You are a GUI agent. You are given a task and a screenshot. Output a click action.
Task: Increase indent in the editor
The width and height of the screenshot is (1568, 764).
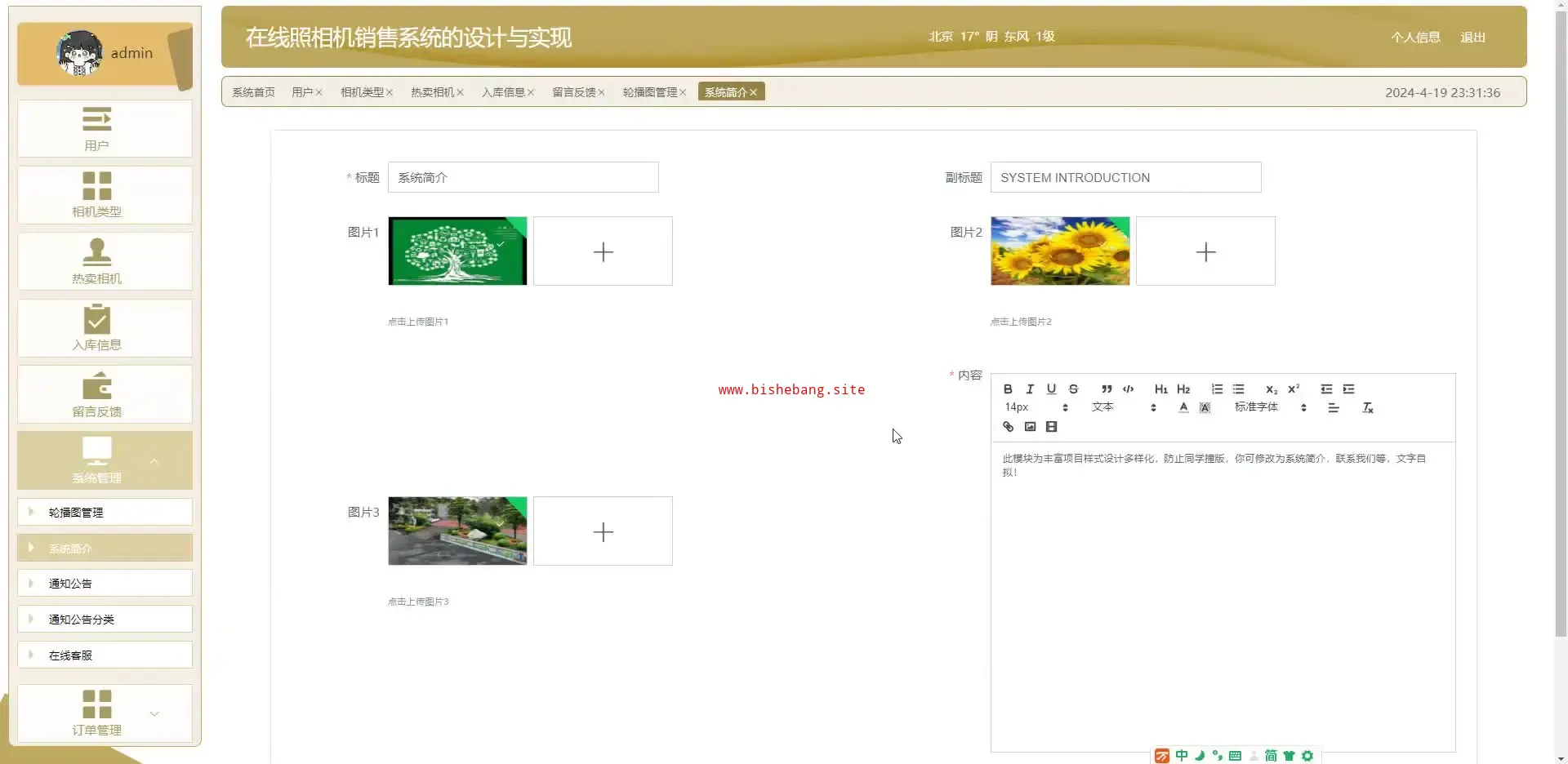coord(1348,389)
